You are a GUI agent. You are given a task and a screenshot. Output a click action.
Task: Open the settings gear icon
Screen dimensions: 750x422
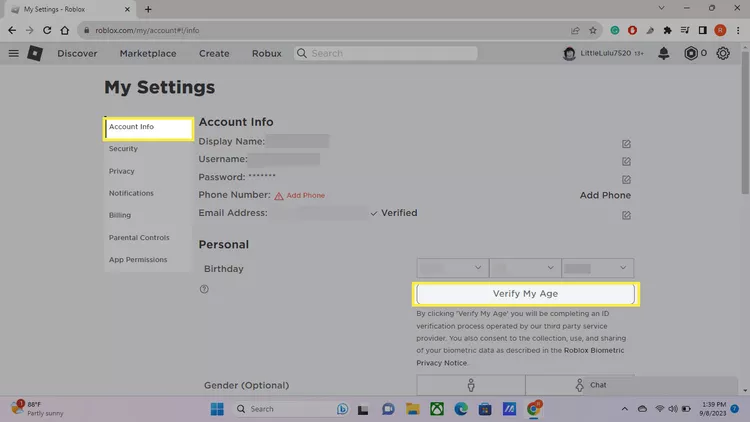[723, 53]
